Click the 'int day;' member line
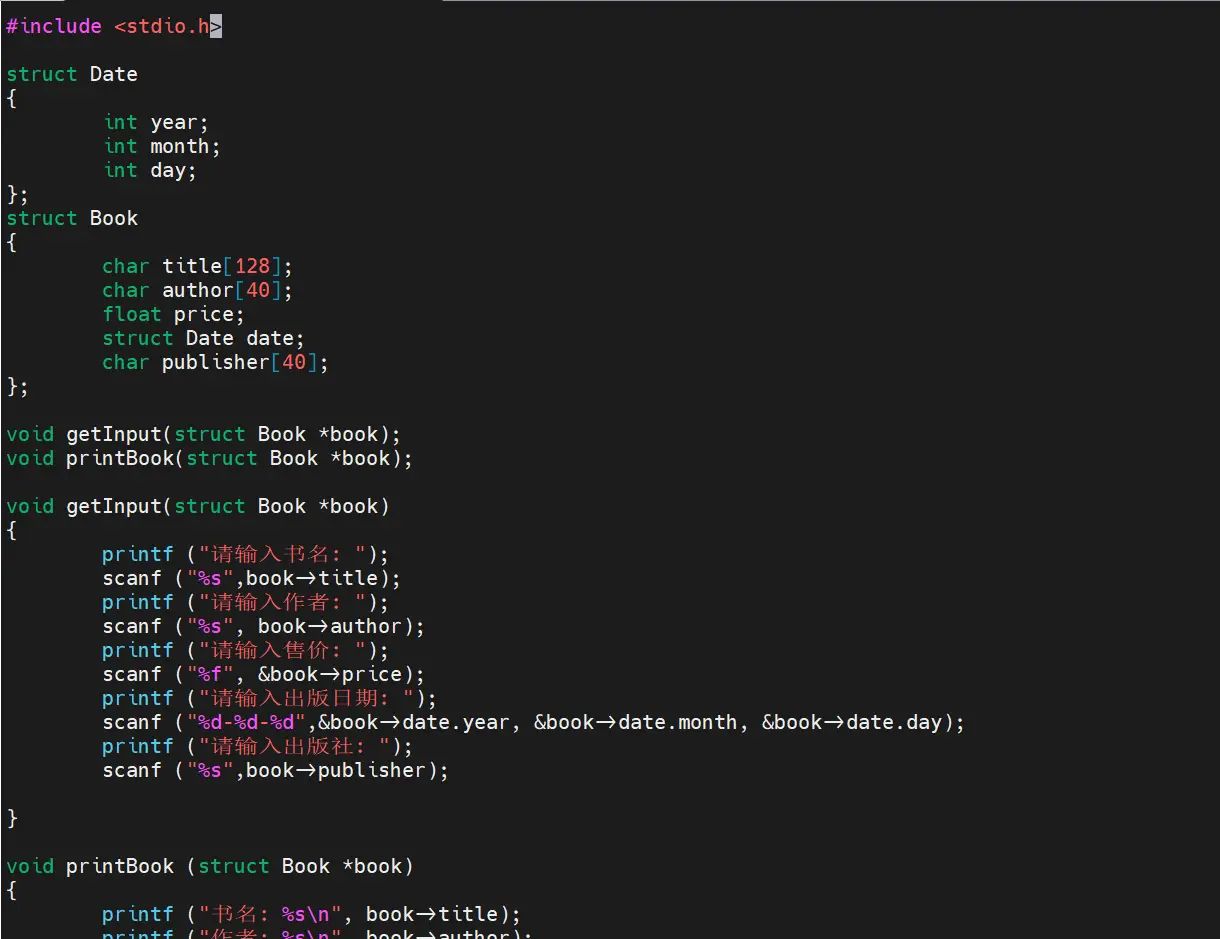This screenshot has height=939, width=1220. click(150, 170)
